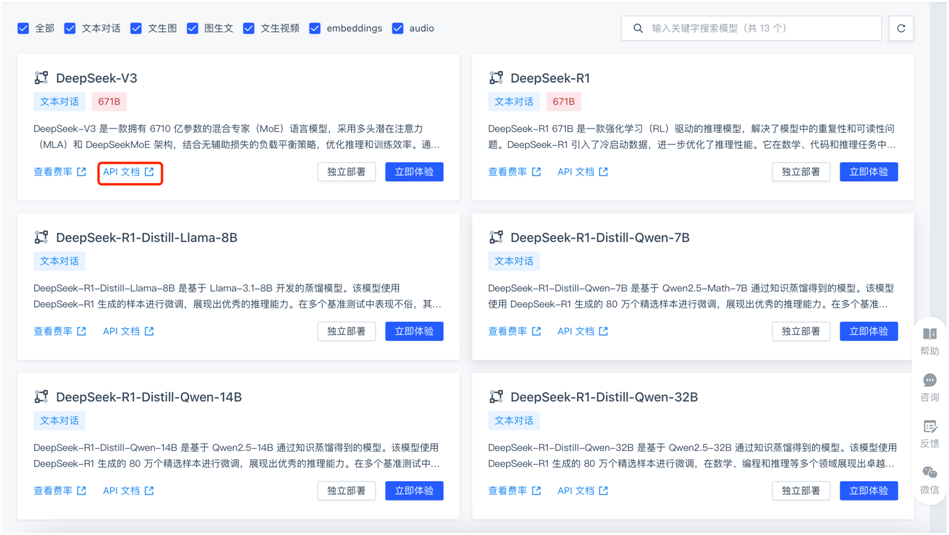Open API 文档 for DeepSeek-R1
Viewport: 949px width, 535px height.
[583, 172]
